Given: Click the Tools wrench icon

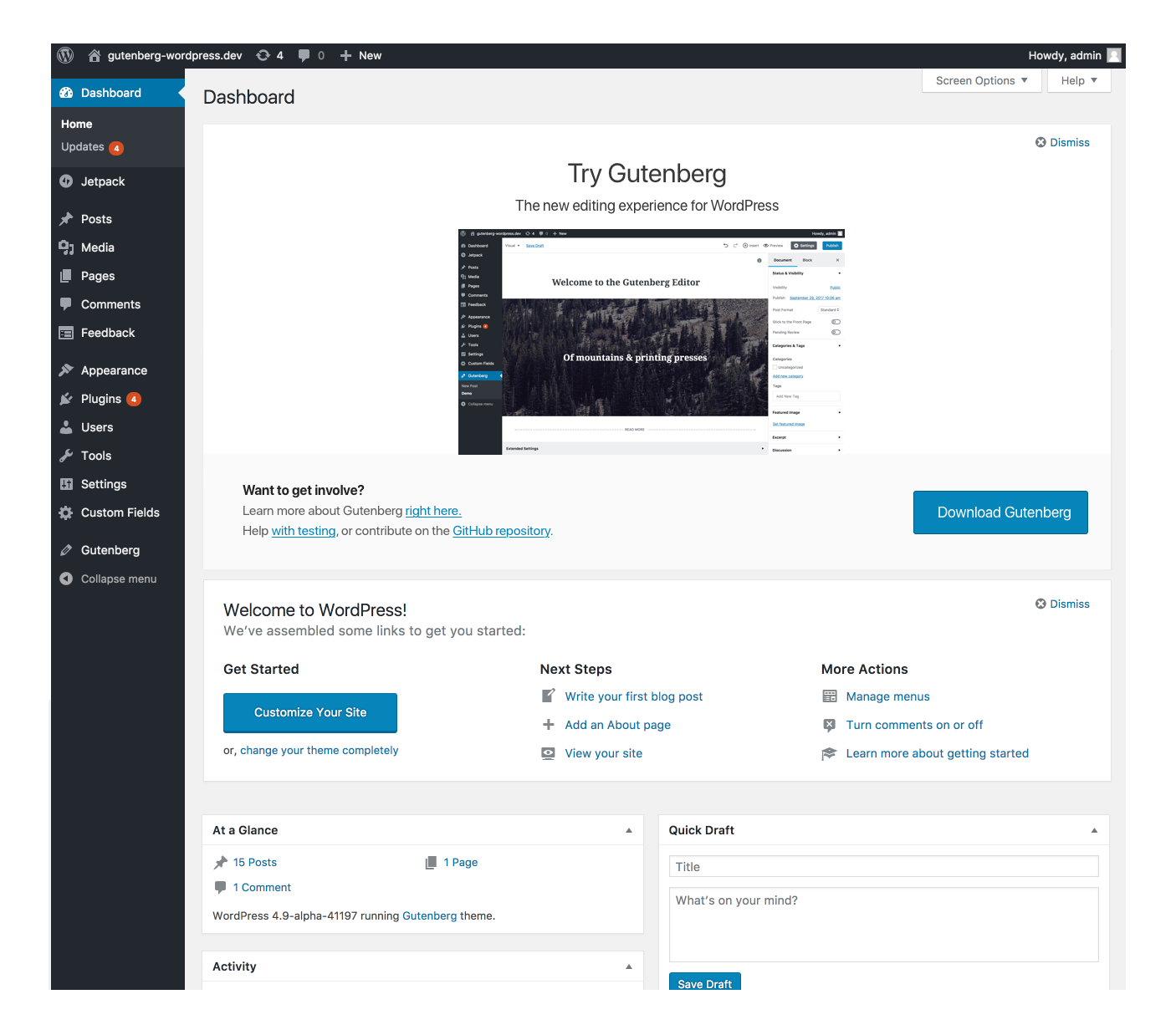Looking at the screenshot, I should tap(66, 456).
